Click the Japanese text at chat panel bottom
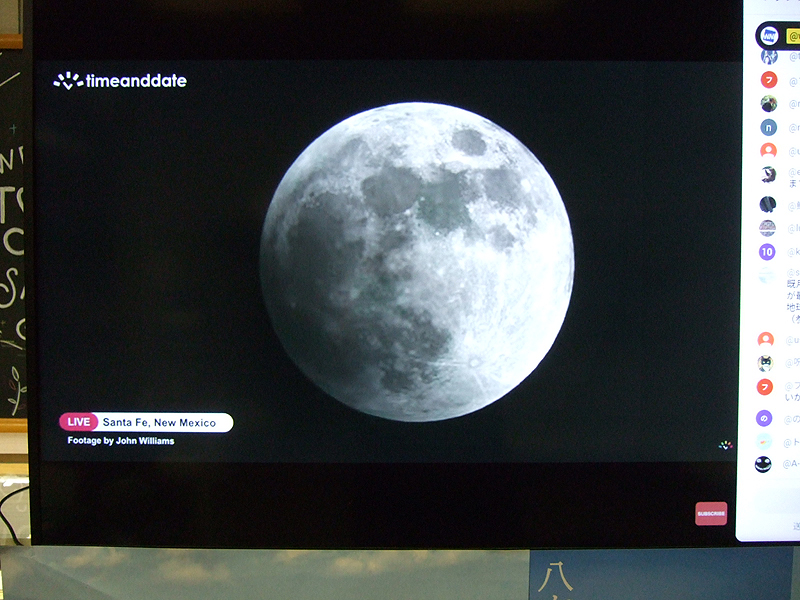This screenshot has height=600, width=800. coord(795,525)
